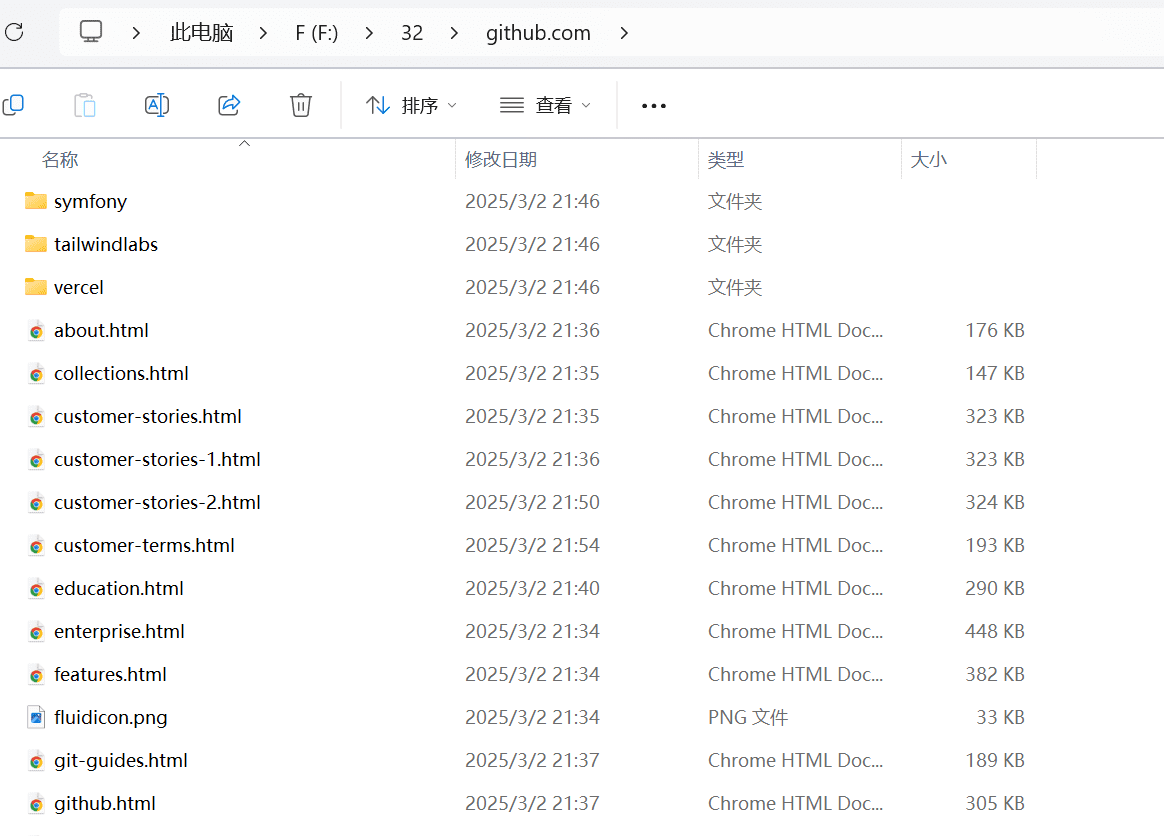The image size is (1164, 836).
Task: Click the chevron after F (F:) in breadcrumb
Action: click(x=369, y=32)
